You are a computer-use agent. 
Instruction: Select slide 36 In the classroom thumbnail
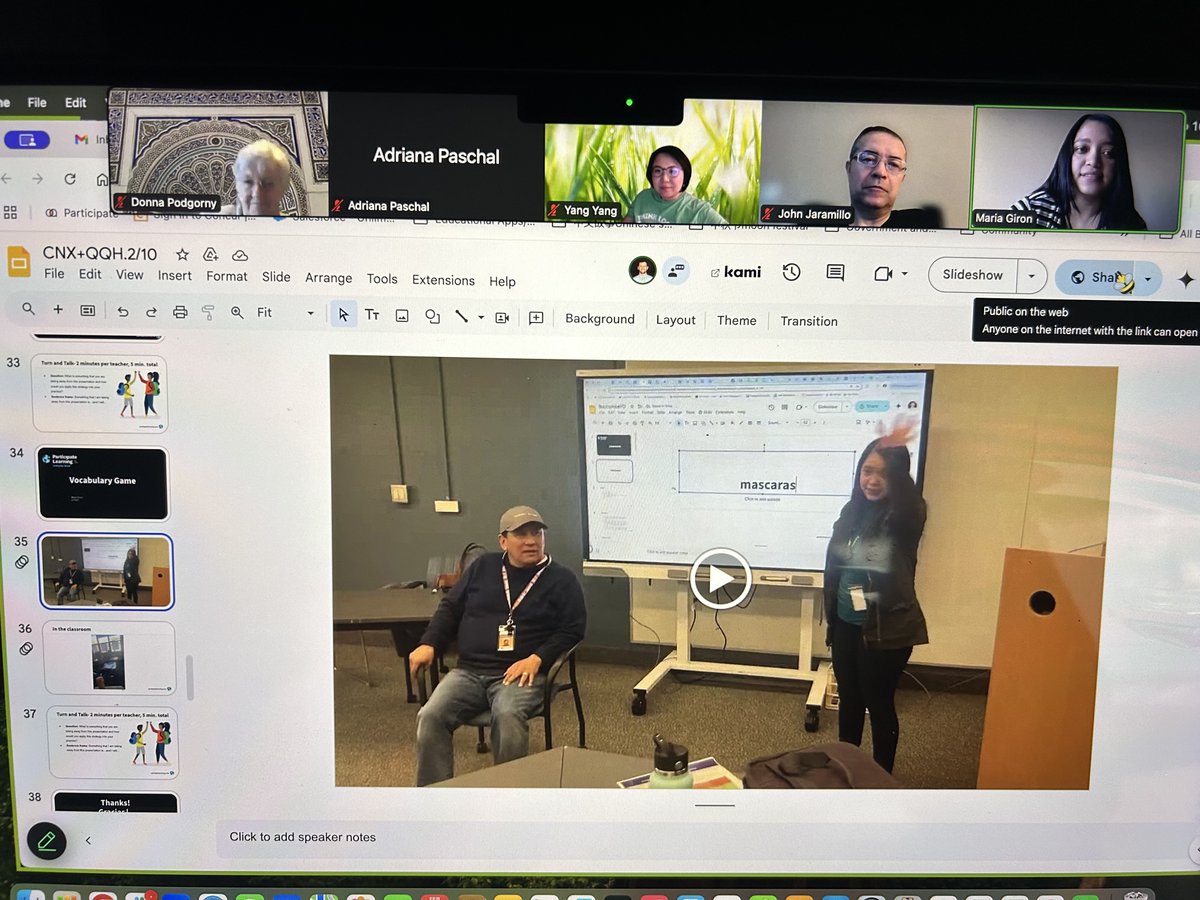pyautogui.click(x=109, y=657)
